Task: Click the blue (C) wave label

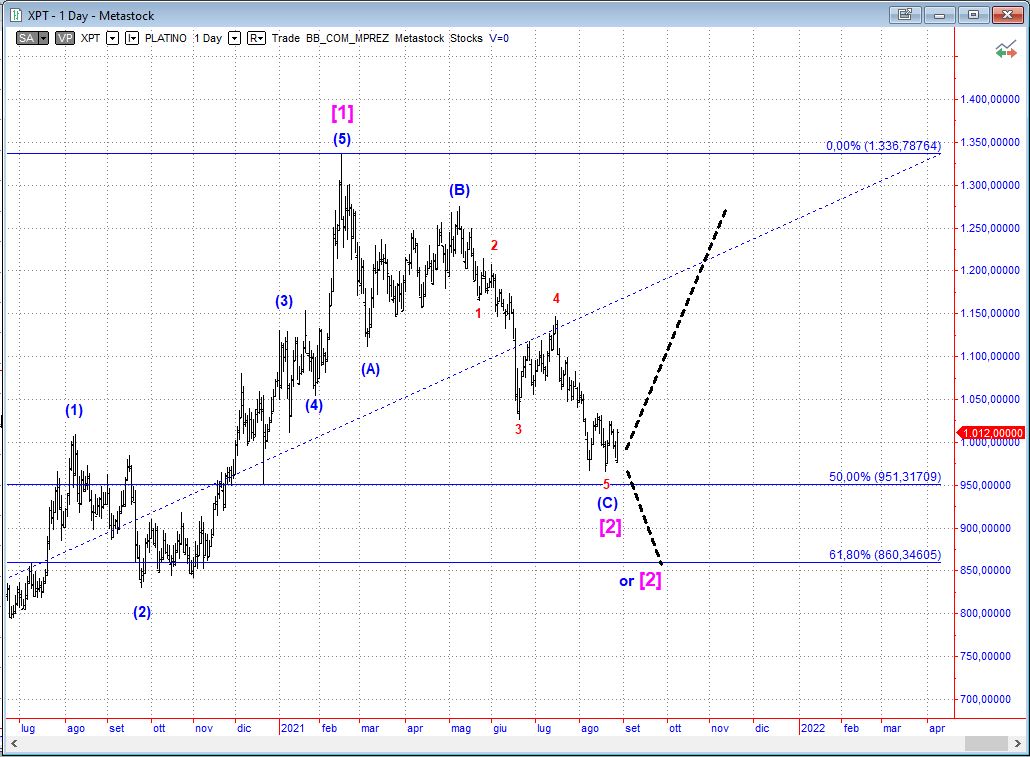Action: [608, 503]
